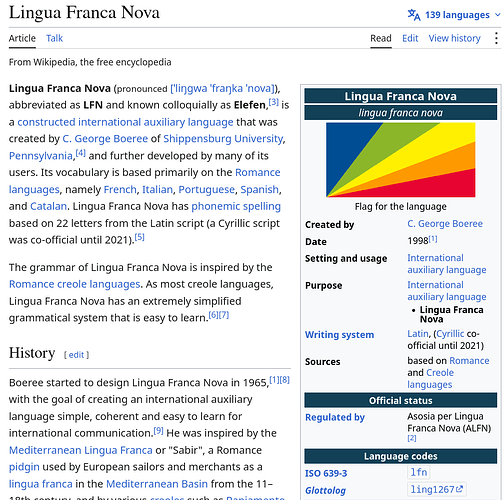The image size is (504, 500).
Task: Open the Latin script link in infobox
Action: 418,334
